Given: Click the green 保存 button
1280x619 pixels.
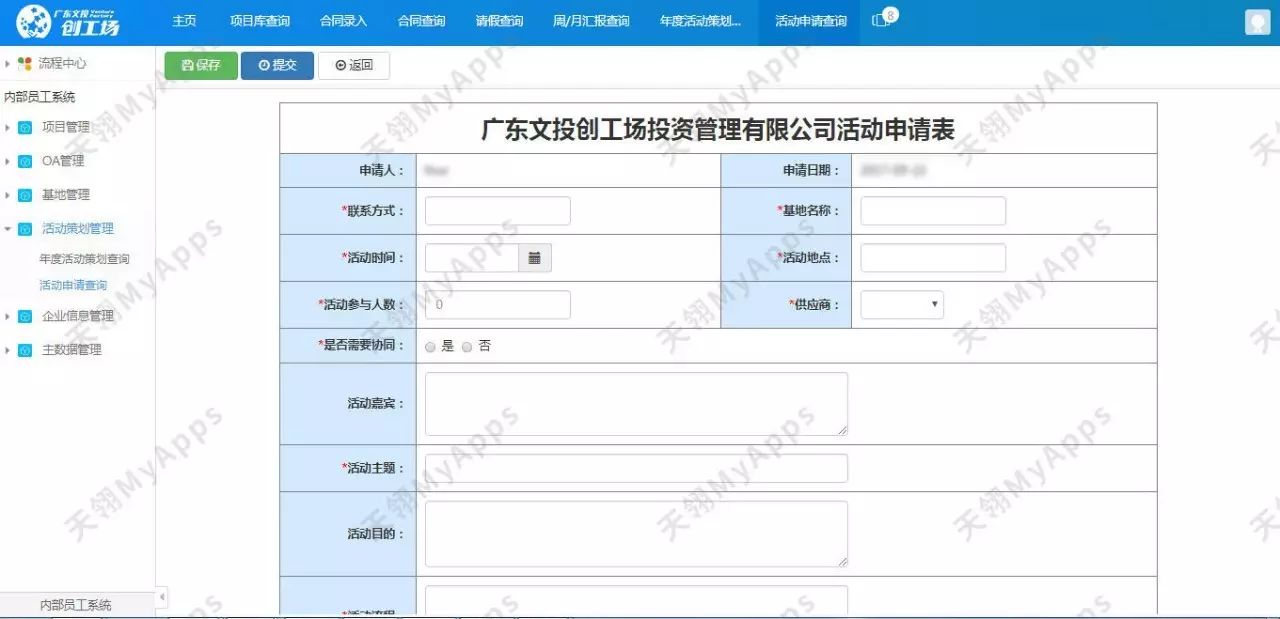Looking at the screenshot, I should click(201, 65).
